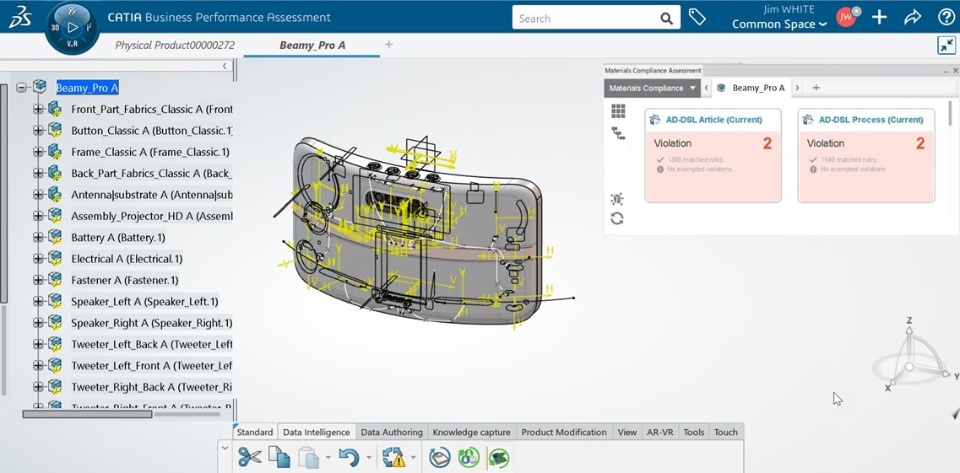The height and width of the screenshot is (473, 960).
Task: Click the tree horizontal scrollbar
Action: pos(87,414)
